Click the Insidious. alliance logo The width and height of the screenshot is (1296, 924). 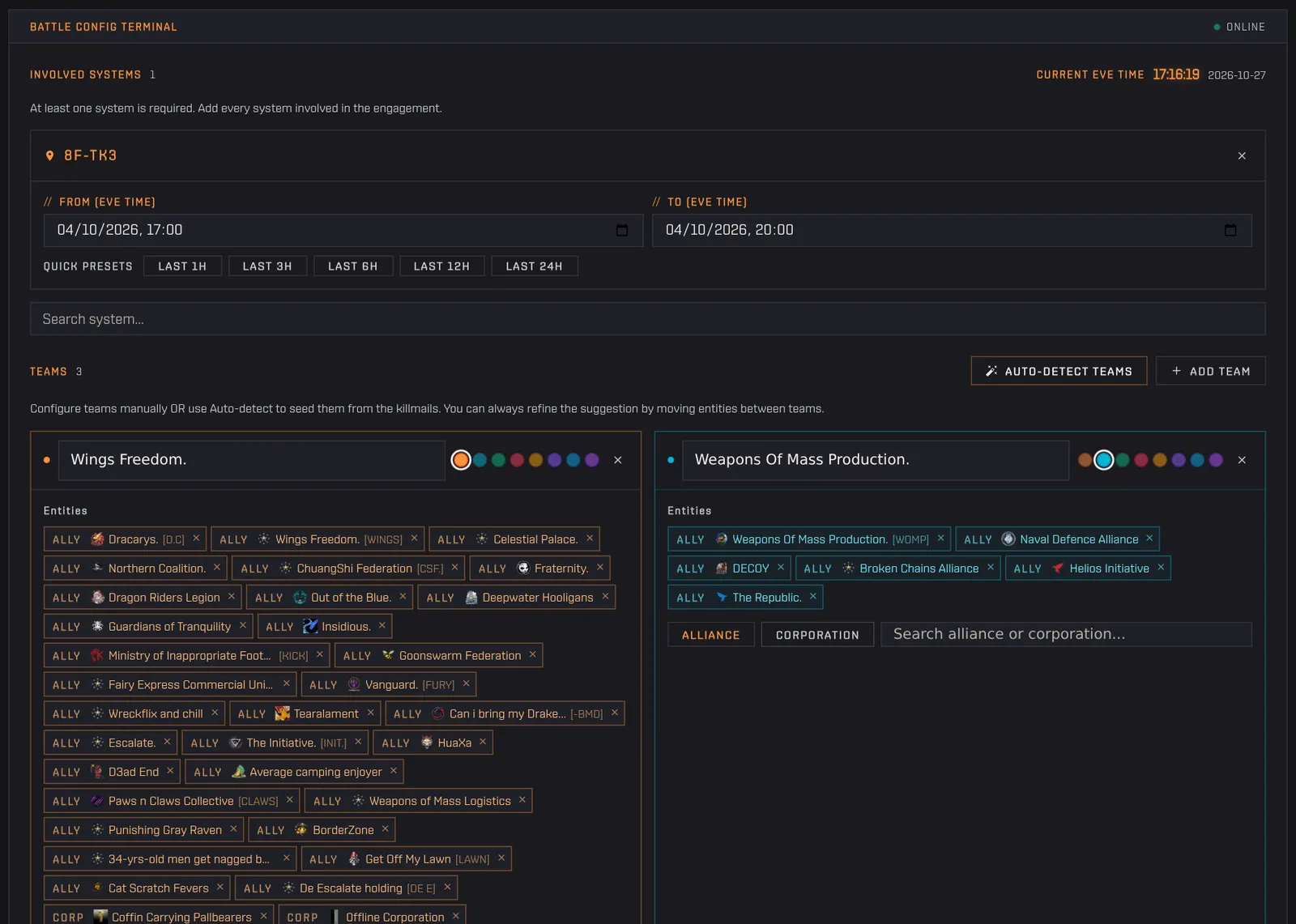click(x=310, y=626)
